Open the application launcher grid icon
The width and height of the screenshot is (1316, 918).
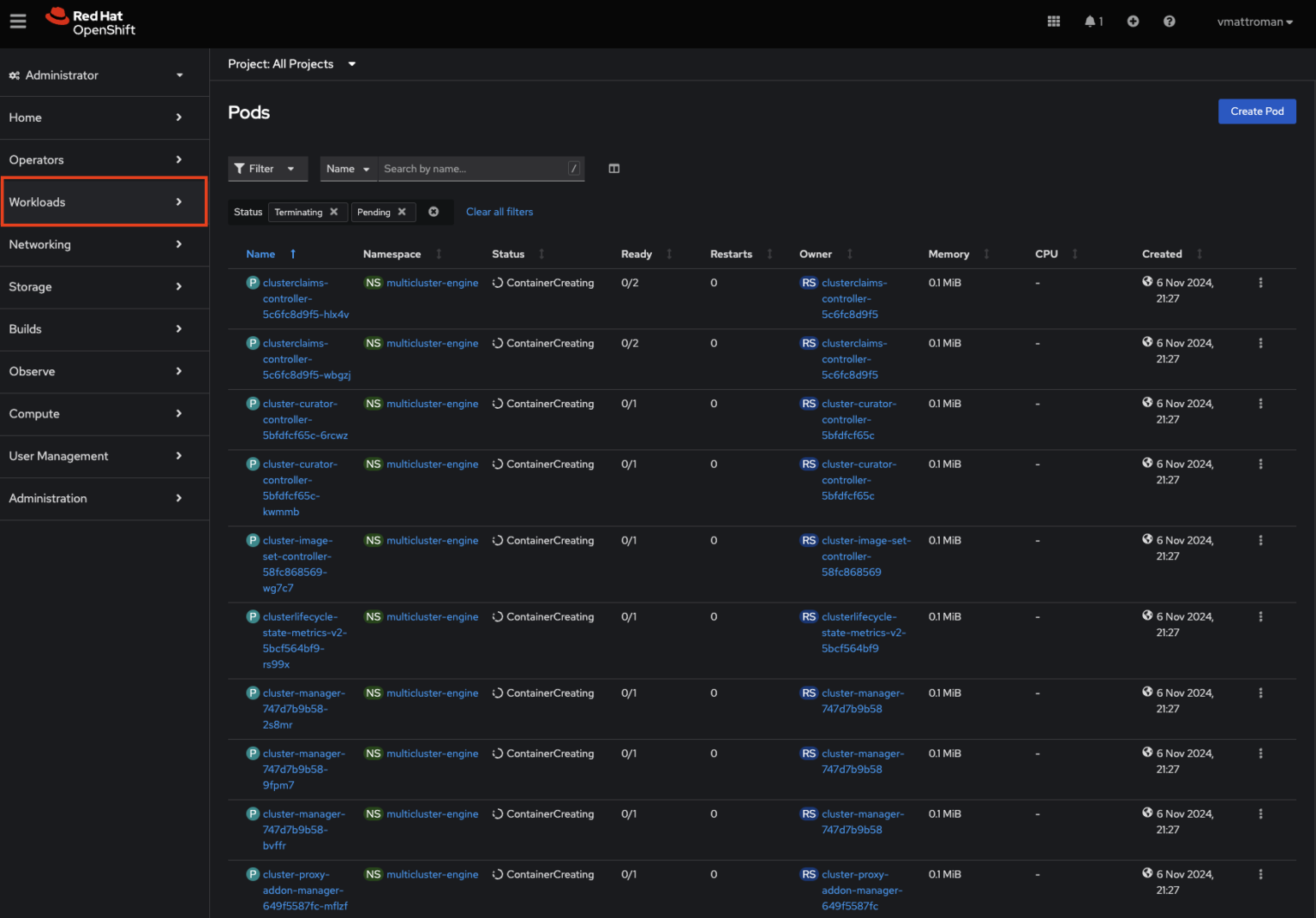(1053, 21)
